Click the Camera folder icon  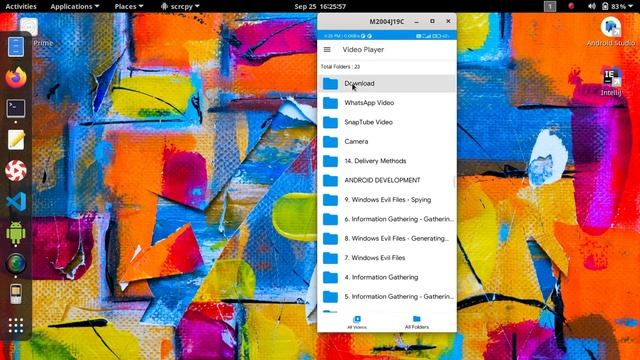point(330,142)
